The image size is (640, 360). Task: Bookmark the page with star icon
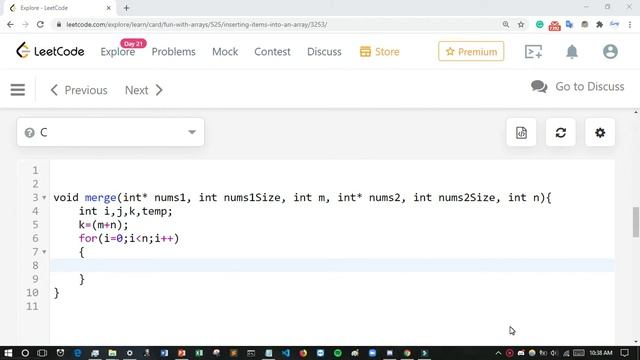521,24
